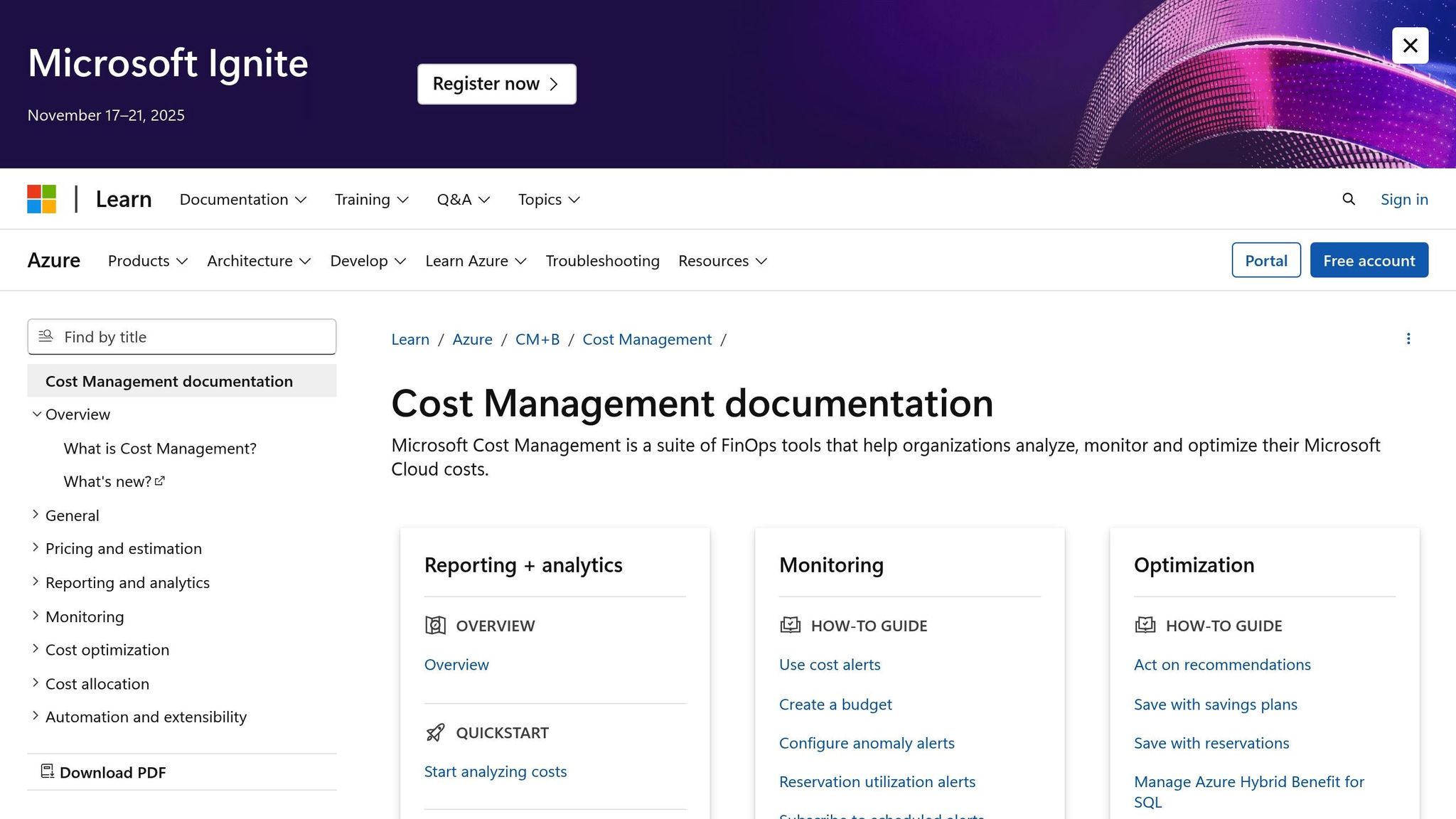The width and height of the screenshot is (1456, 819).
Task: Open the What's new external link icon
Action: click(x=159, y=480)
